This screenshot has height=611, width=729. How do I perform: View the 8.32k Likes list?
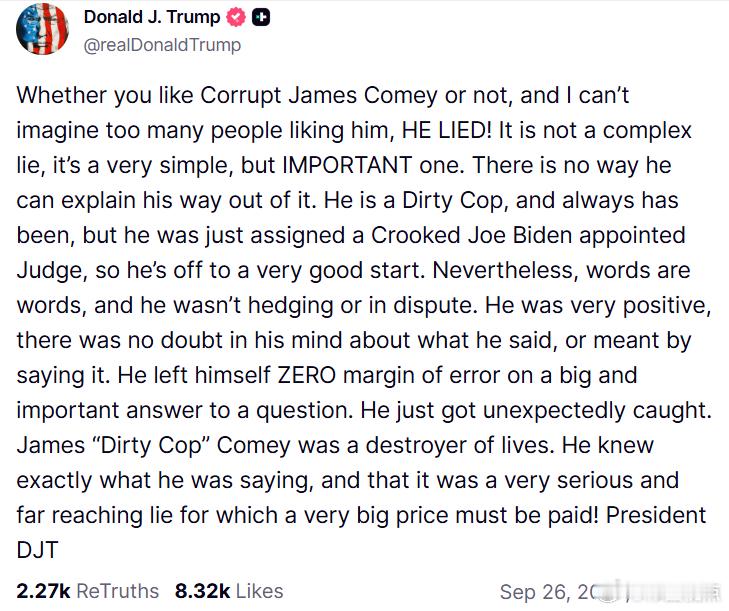(x=229, y=591)
